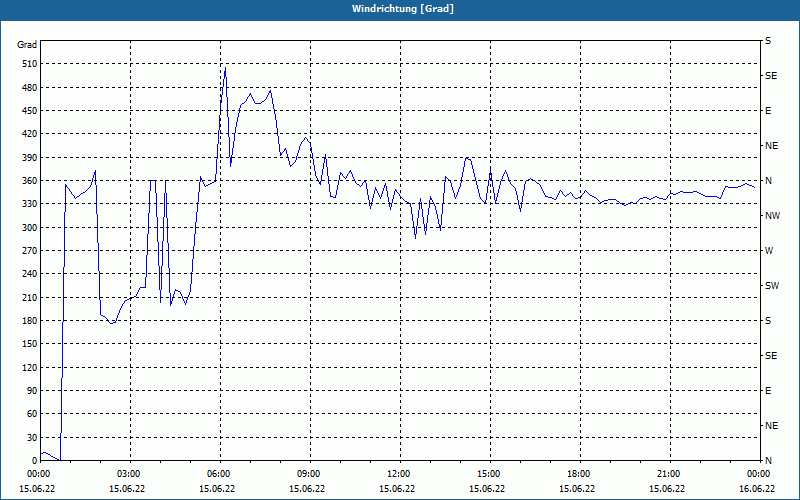Click the 12:00 time label
Screen dimensions: 800x500
click(x=399, y=474)
